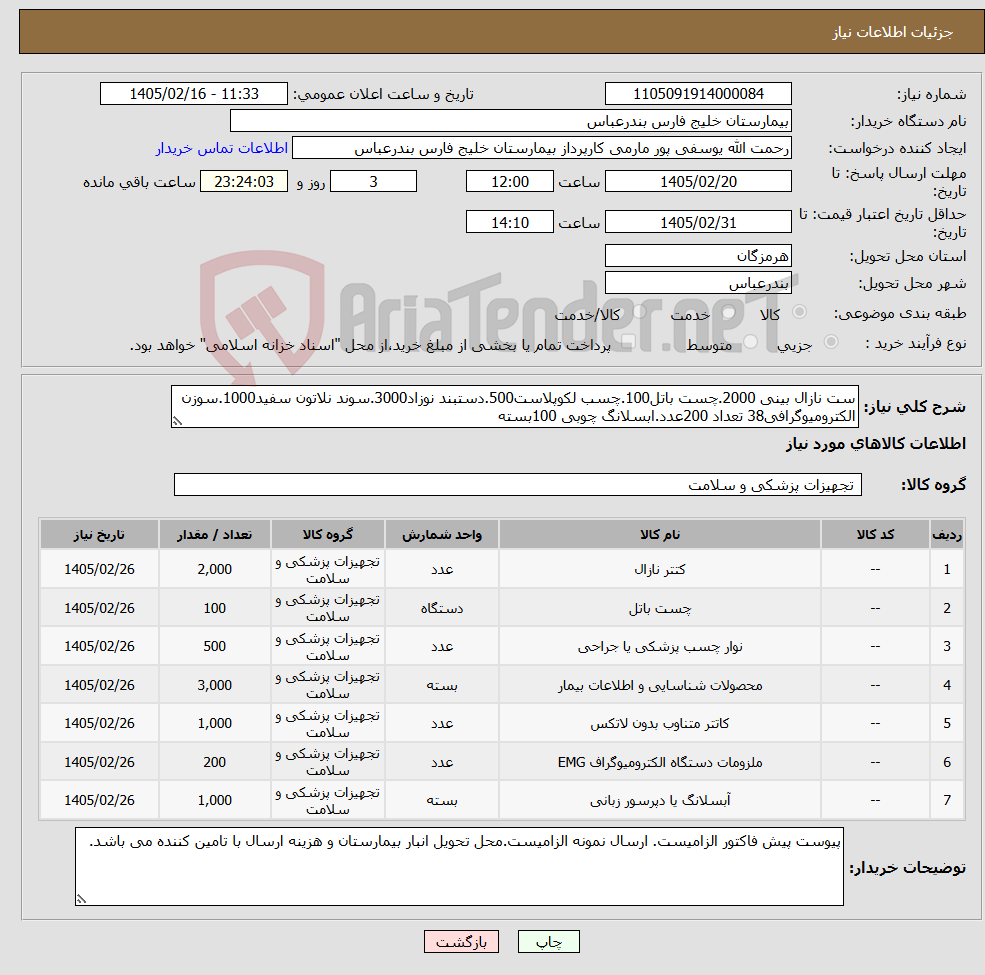Click the واحد شمارش column header
Screen dimensions: 985x975
pyautogui.click(x=442, y=535)
